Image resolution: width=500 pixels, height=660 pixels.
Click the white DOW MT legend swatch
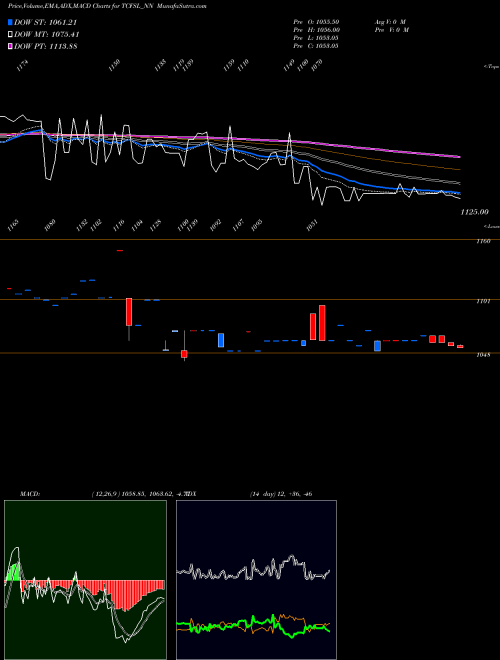click(x=10, y=34)
